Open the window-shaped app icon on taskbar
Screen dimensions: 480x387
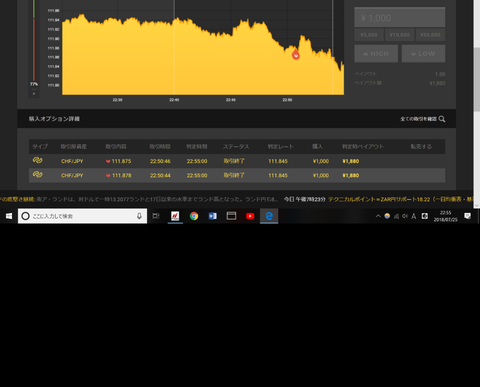coord(231,216)
